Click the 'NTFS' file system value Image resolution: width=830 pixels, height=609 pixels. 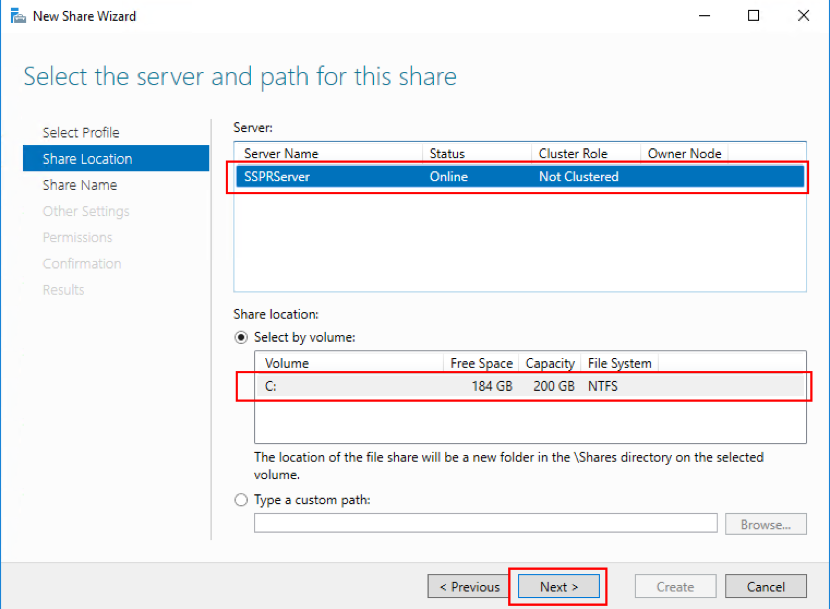(602, 386)
